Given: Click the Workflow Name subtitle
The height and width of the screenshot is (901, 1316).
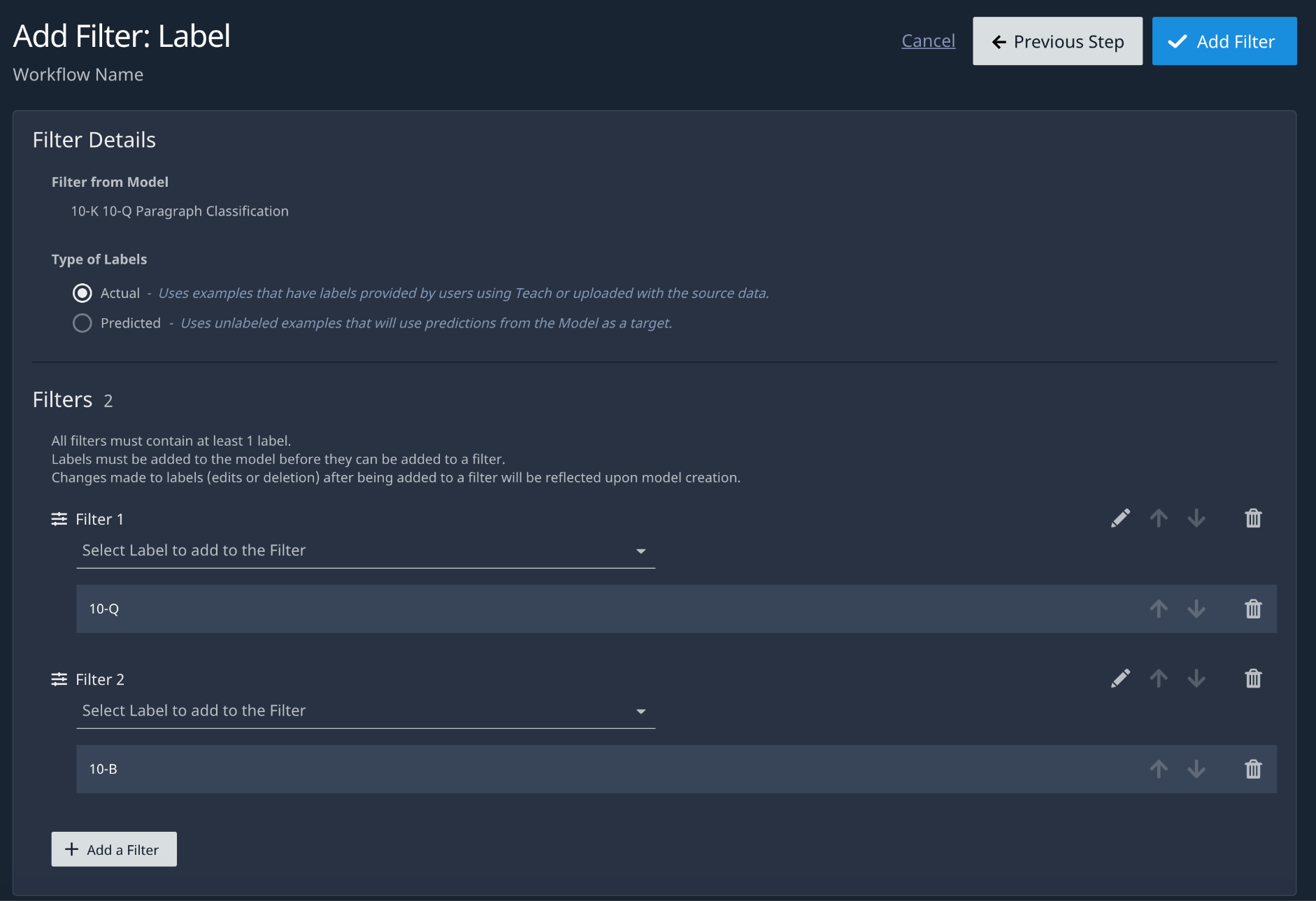Looking at the screenshot, I should point(78,75).
